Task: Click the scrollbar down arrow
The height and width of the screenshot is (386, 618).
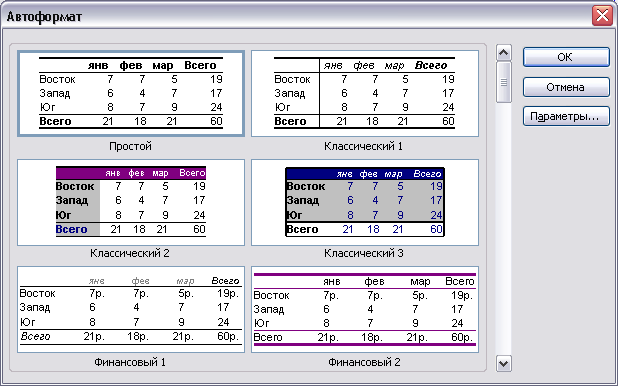Action: pyautogui.click(x=504, y=363)
